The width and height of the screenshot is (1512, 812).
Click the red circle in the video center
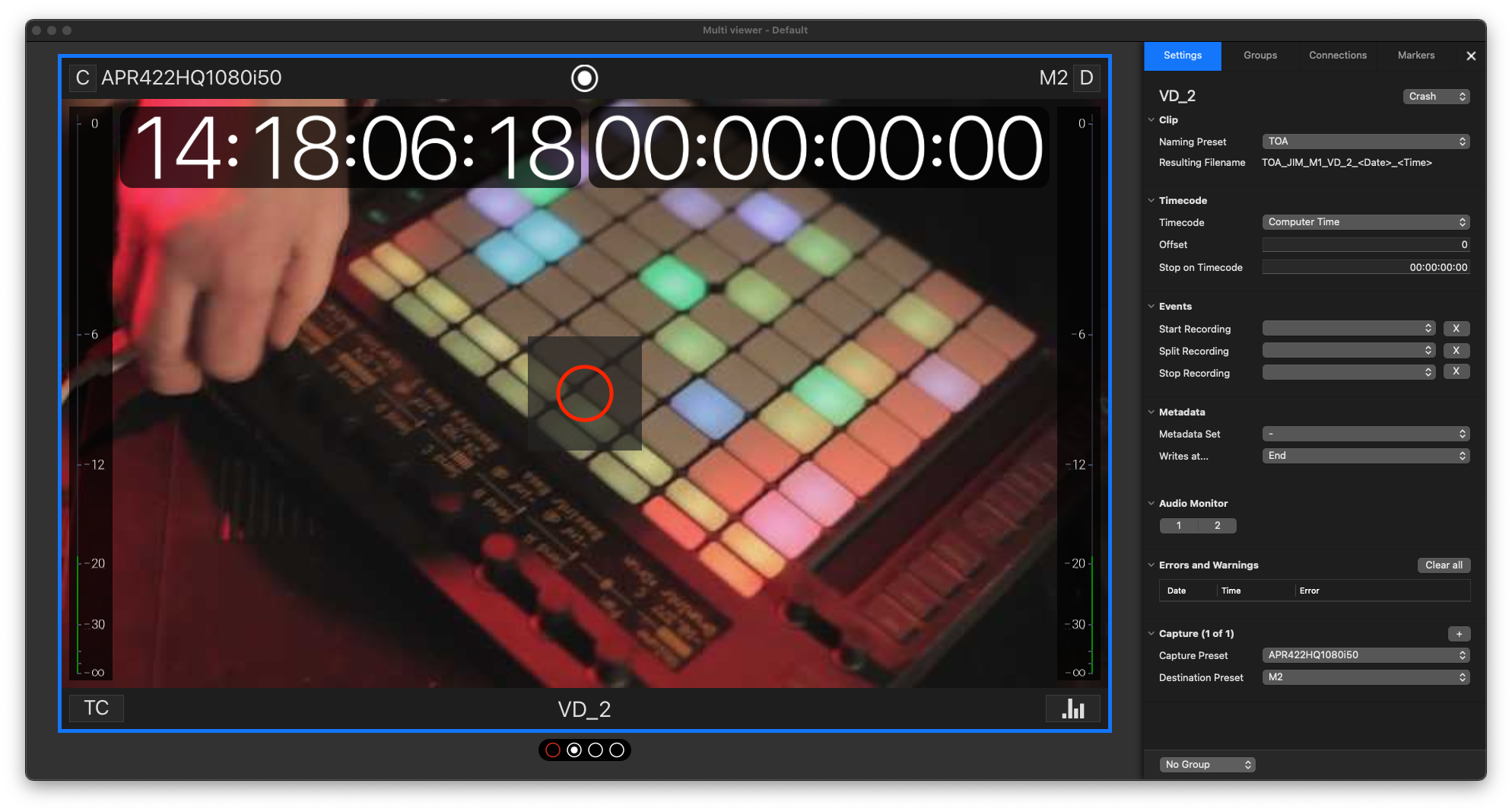[584, 393]
